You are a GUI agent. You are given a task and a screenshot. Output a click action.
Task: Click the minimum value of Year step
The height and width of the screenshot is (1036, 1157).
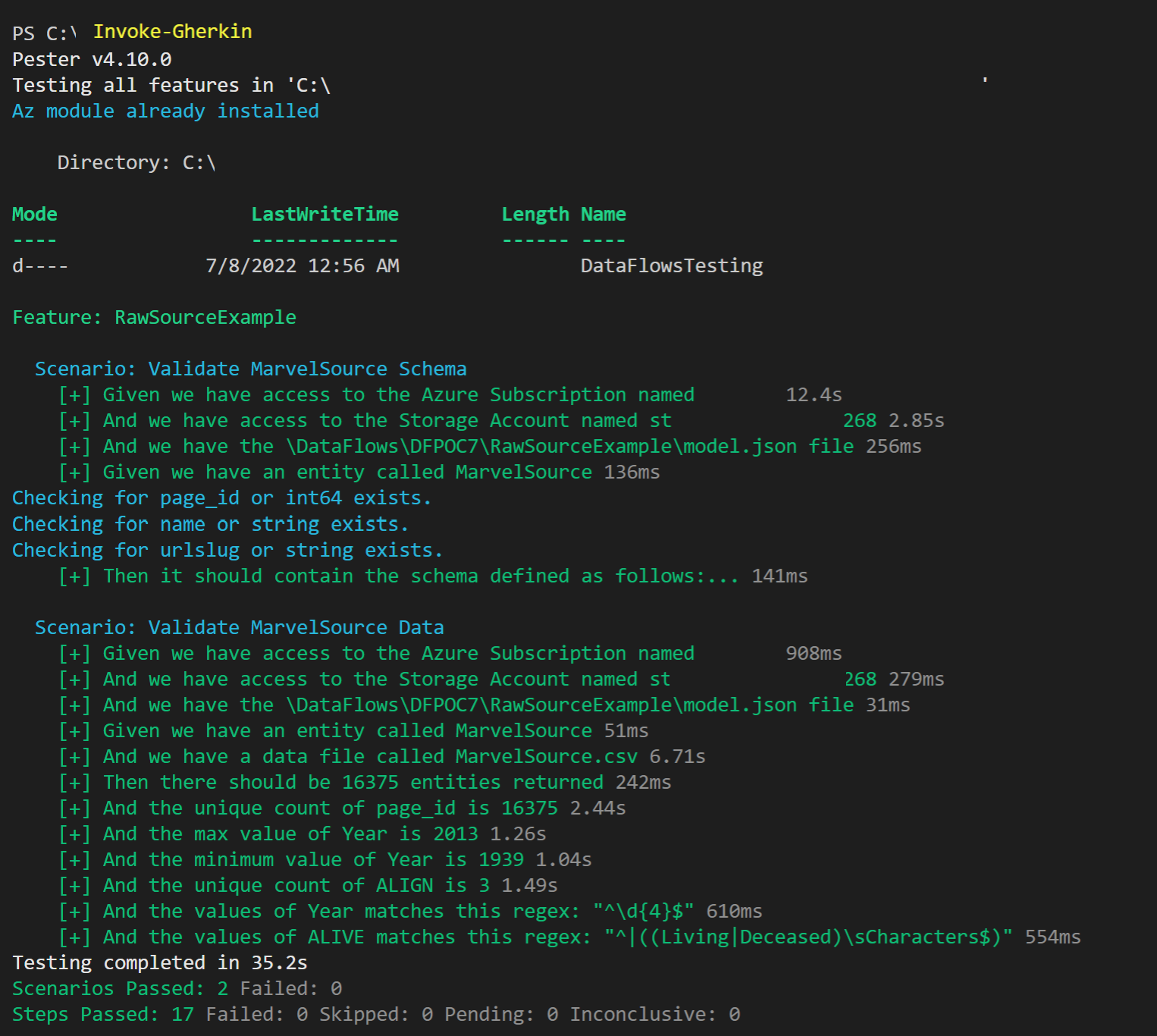click(x=325, y=860)
